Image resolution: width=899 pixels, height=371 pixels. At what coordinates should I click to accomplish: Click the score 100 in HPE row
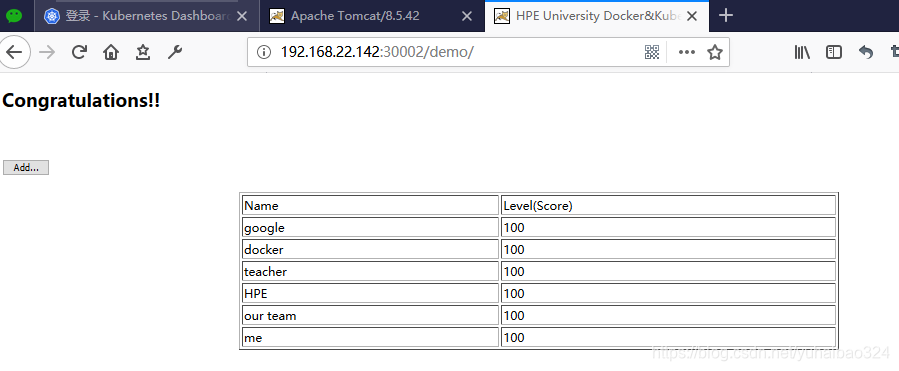click(669, 293)
